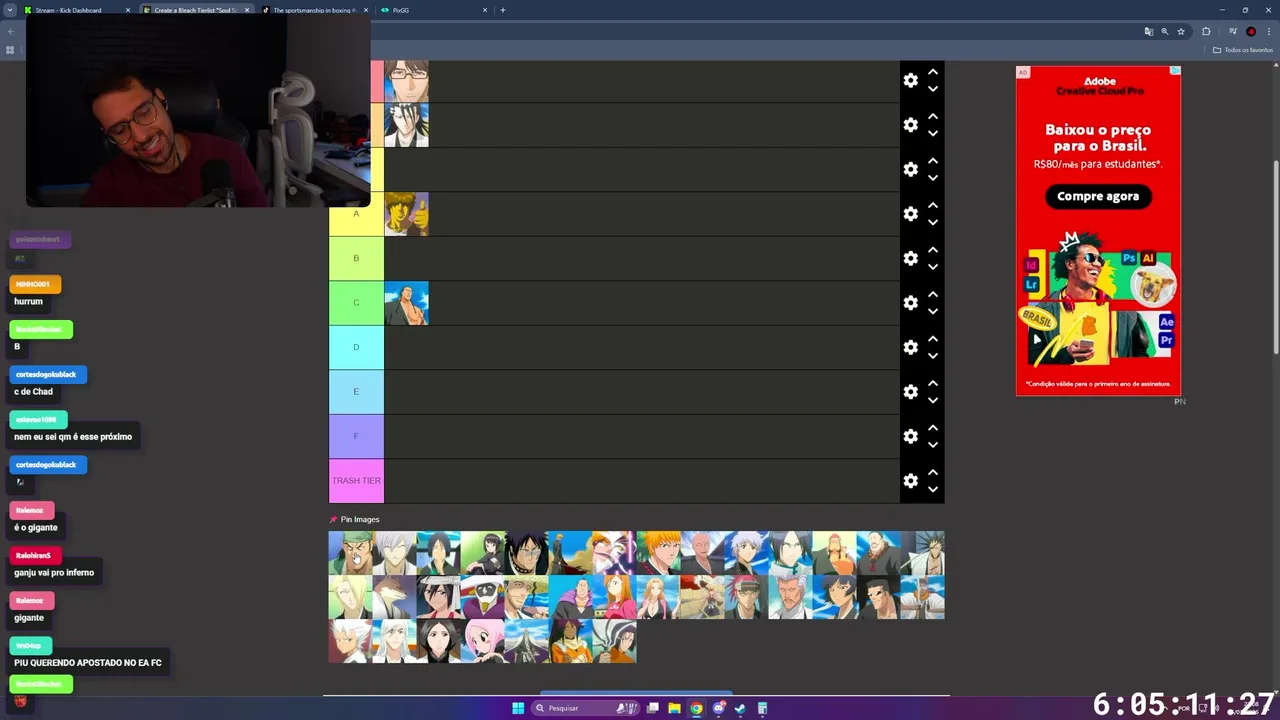Select the D tier label cell
This screenshot has height=720, width=1280.
pyautogui.click(x=356, y=347)
